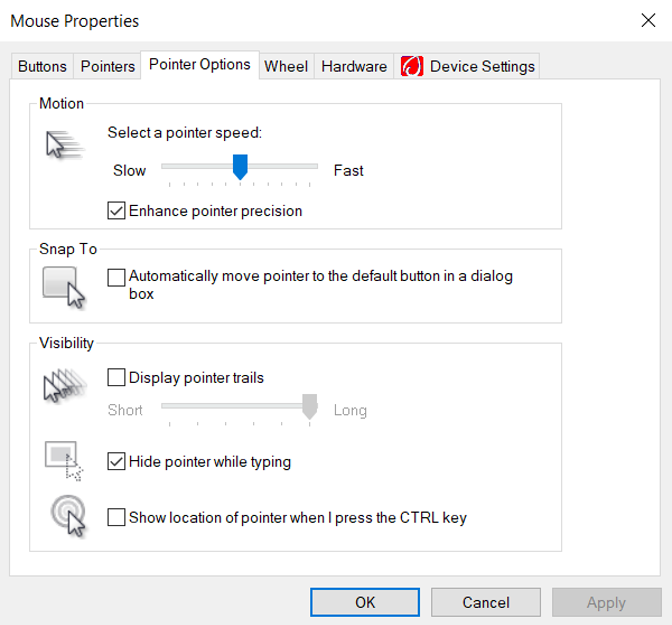Disable Enhance pointer precision checkbox
This screenshot has width=672, height=625.
click(x=116, y=210)
